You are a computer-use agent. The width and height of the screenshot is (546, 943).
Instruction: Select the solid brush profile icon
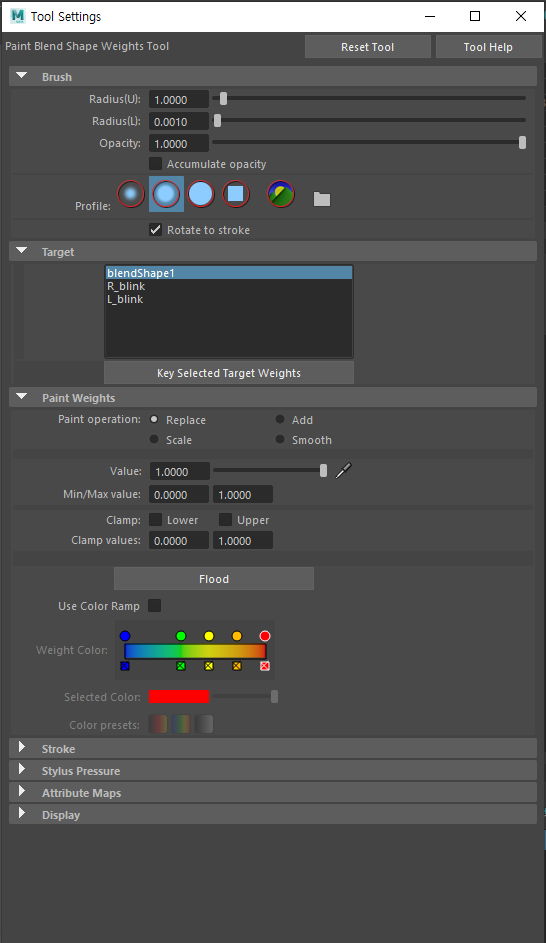(x=201, y=194)
